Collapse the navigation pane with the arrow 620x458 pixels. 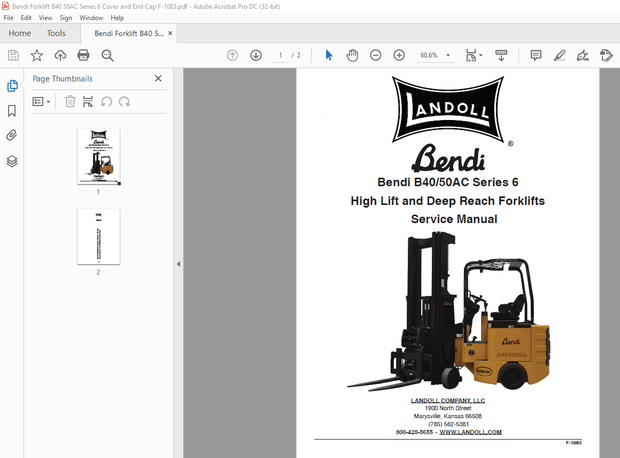pos(178,264)
